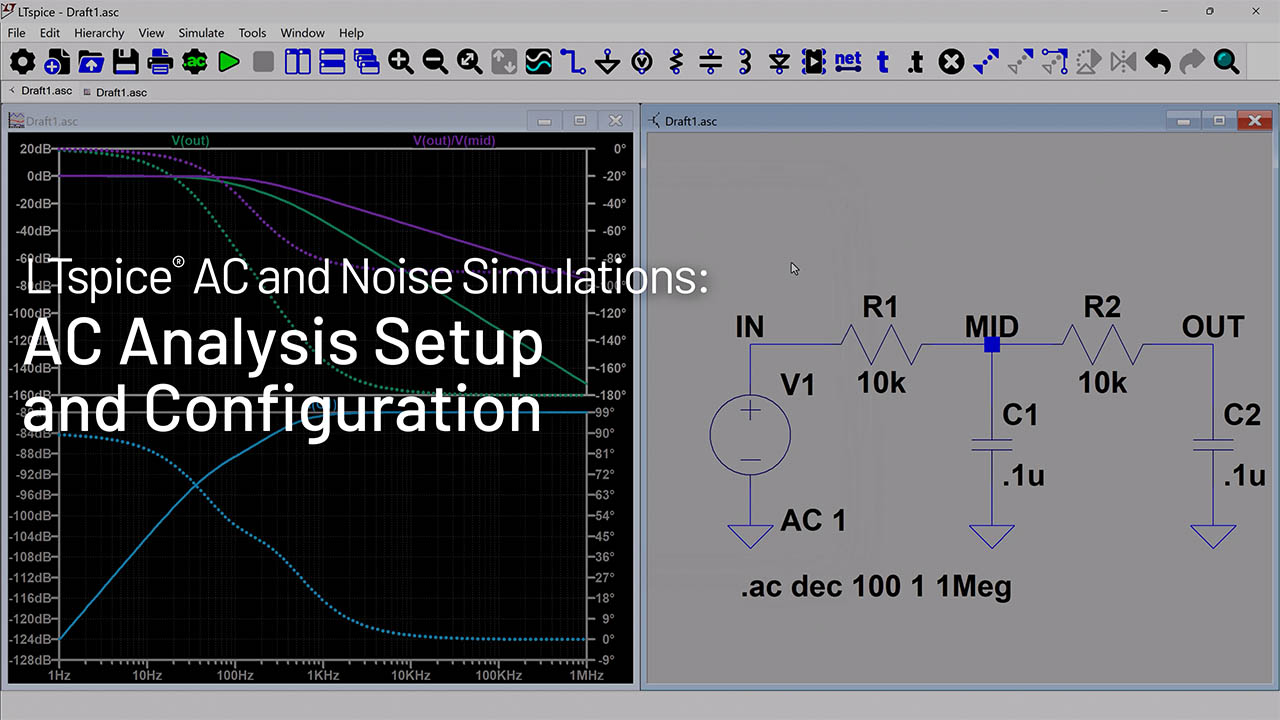Minimize the waveform plot window

pyautogui.click(x=544, y=121)
